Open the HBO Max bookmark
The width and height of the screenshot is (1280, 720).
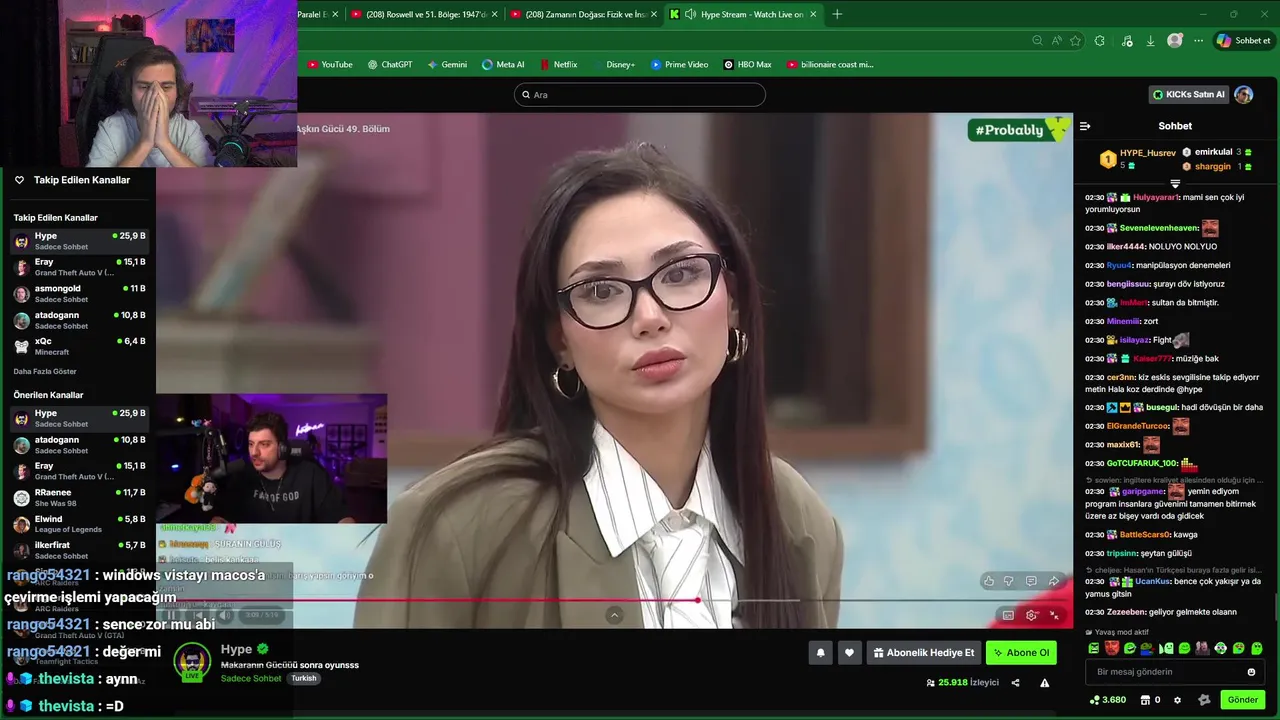(x=747, y=64)
